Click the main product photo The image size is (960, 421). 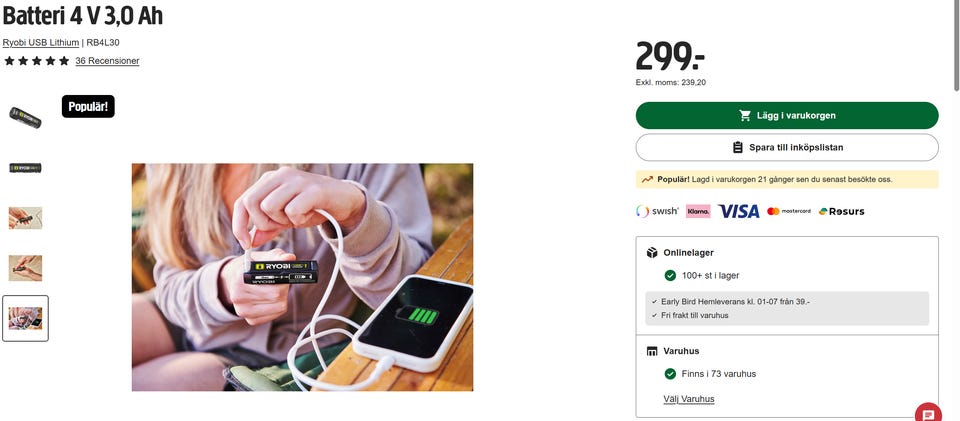pyautogui.click(x=302, y=277)
